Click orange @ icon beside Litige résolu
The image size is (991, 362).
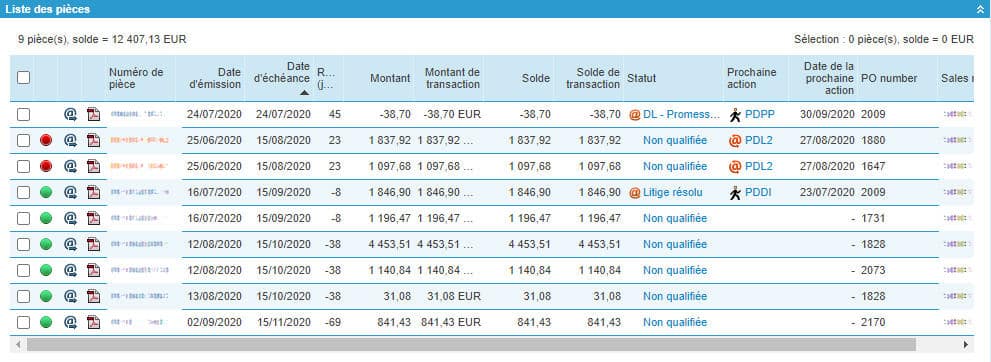[635, 193]
